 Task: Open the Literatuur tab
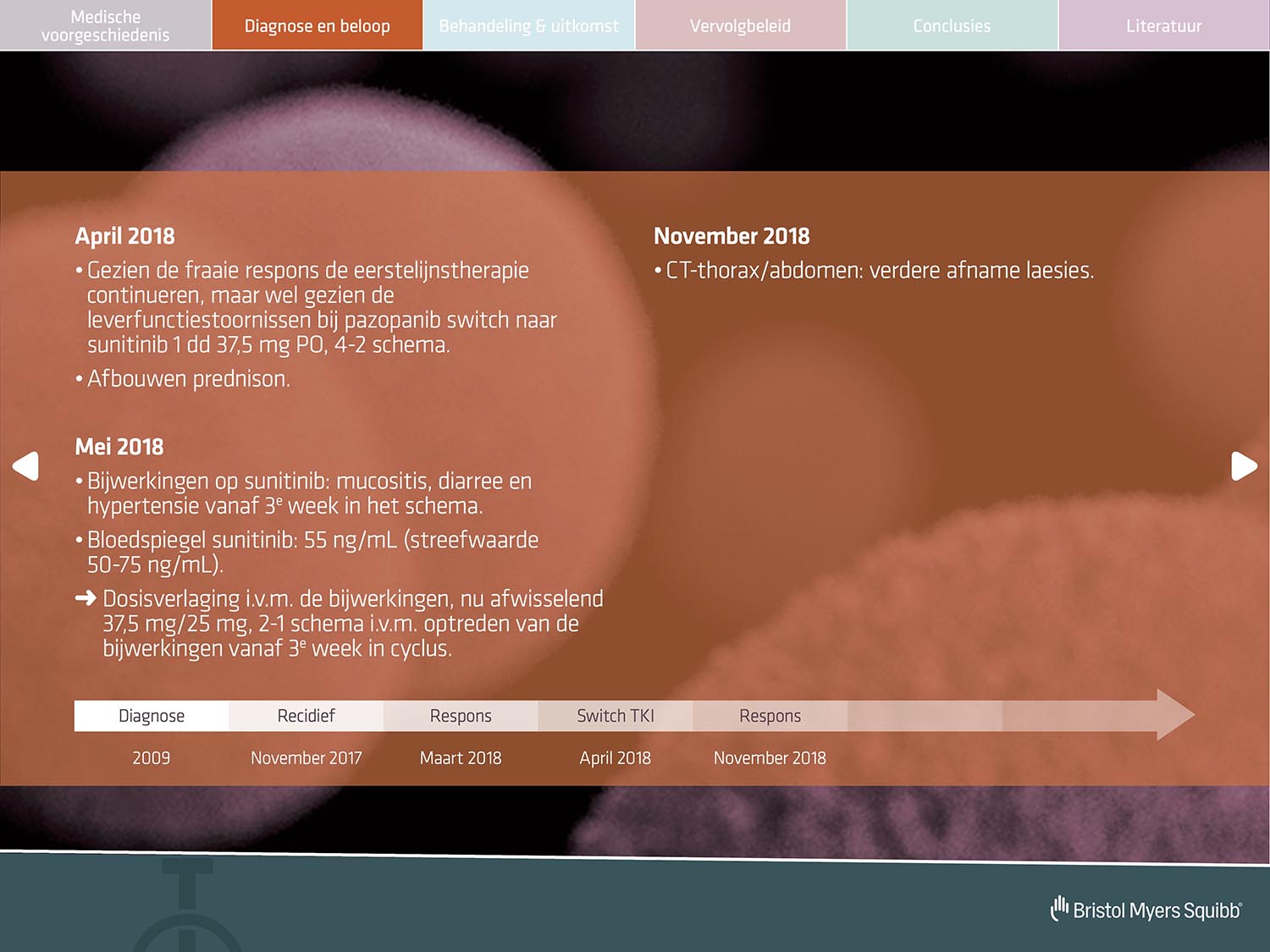tap(1164, 25)
